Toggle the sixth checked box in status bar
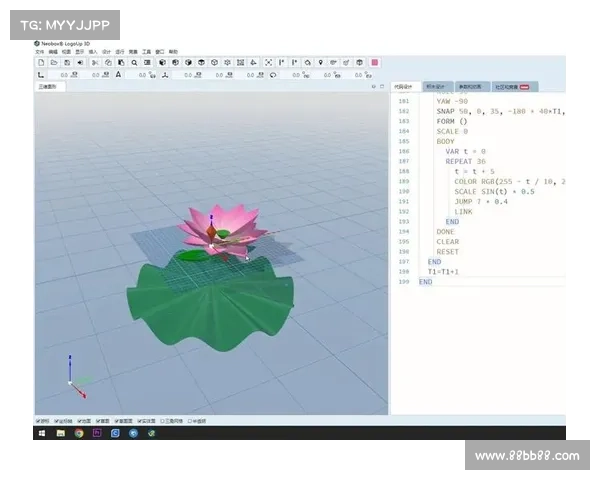This screenshot has width=600, height=480. (x=140, y=421)
